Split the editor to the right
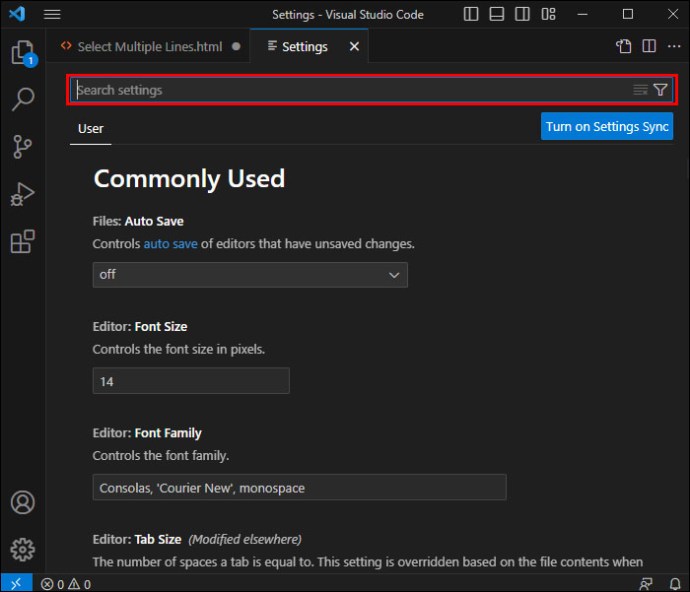The width and height of the screenshot is (690, 592). click(649, 46)
